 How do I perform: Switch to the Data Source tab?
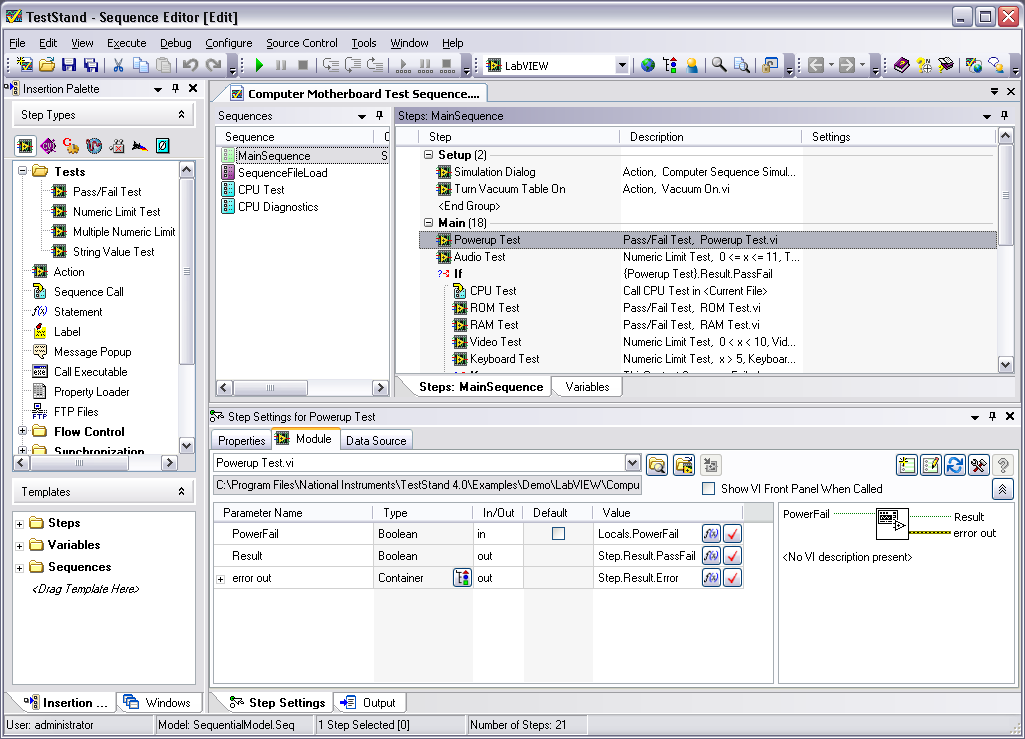(376, 440)
